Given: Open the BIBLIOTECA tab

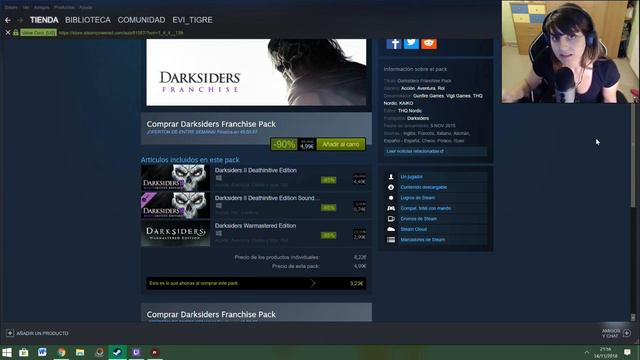Looking at the screenshot, I should pyautogui.click(x=88, y=20).
